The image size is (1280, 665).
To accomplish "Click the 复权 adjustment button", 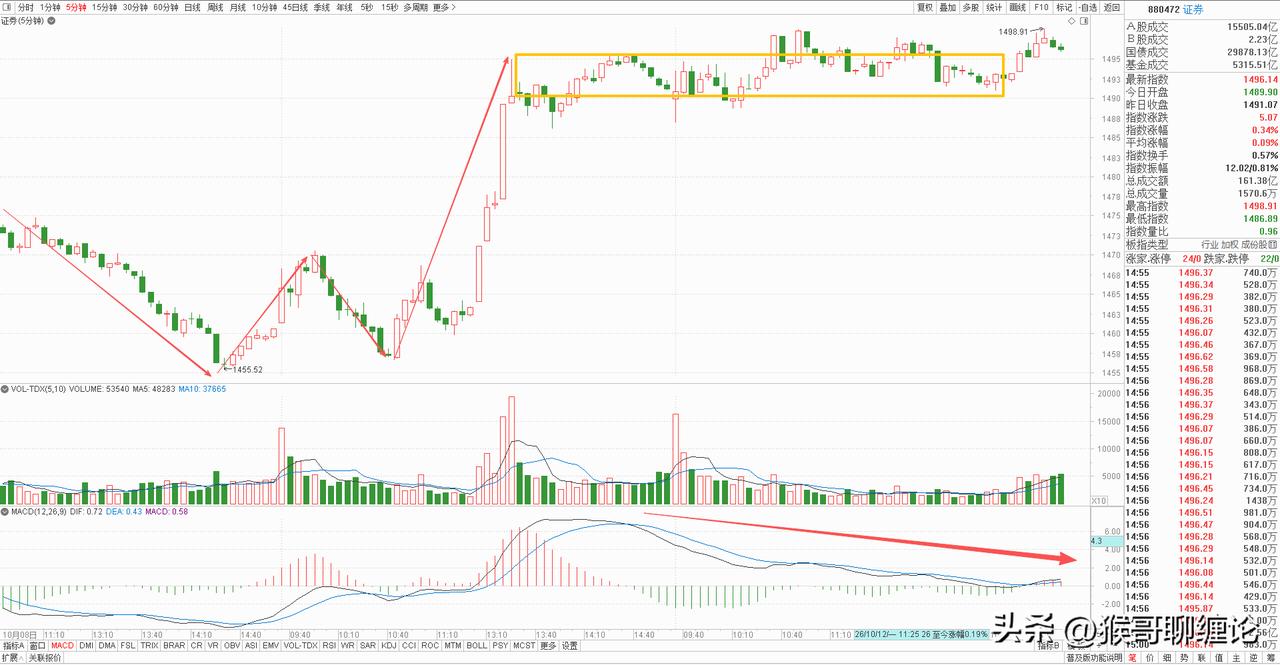I will [925, 7].
